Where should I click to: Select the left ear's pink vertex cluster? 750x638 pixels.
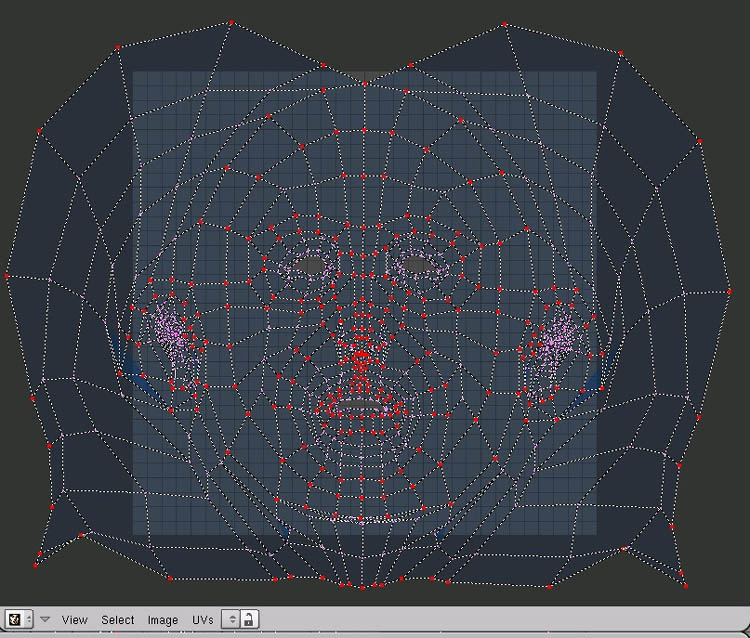click(x=168, y=330)
